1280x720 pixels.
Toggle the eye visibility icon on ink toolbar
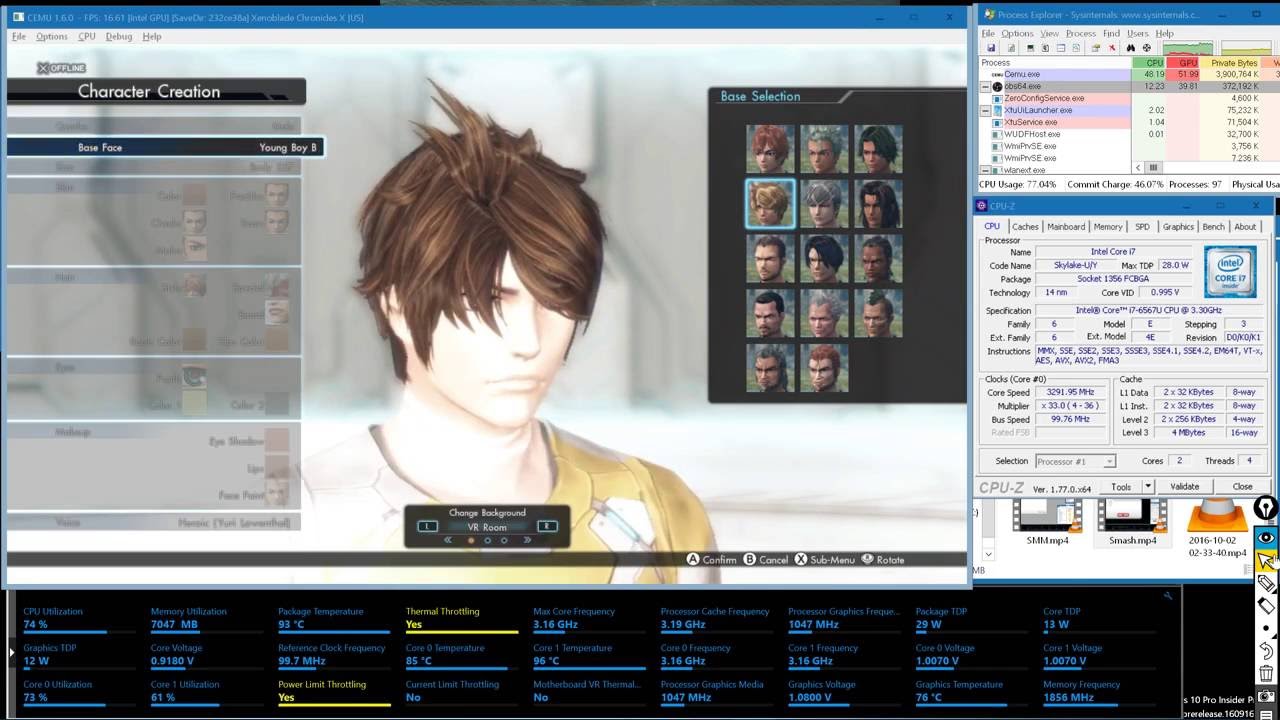click(x=1266, y=538)
